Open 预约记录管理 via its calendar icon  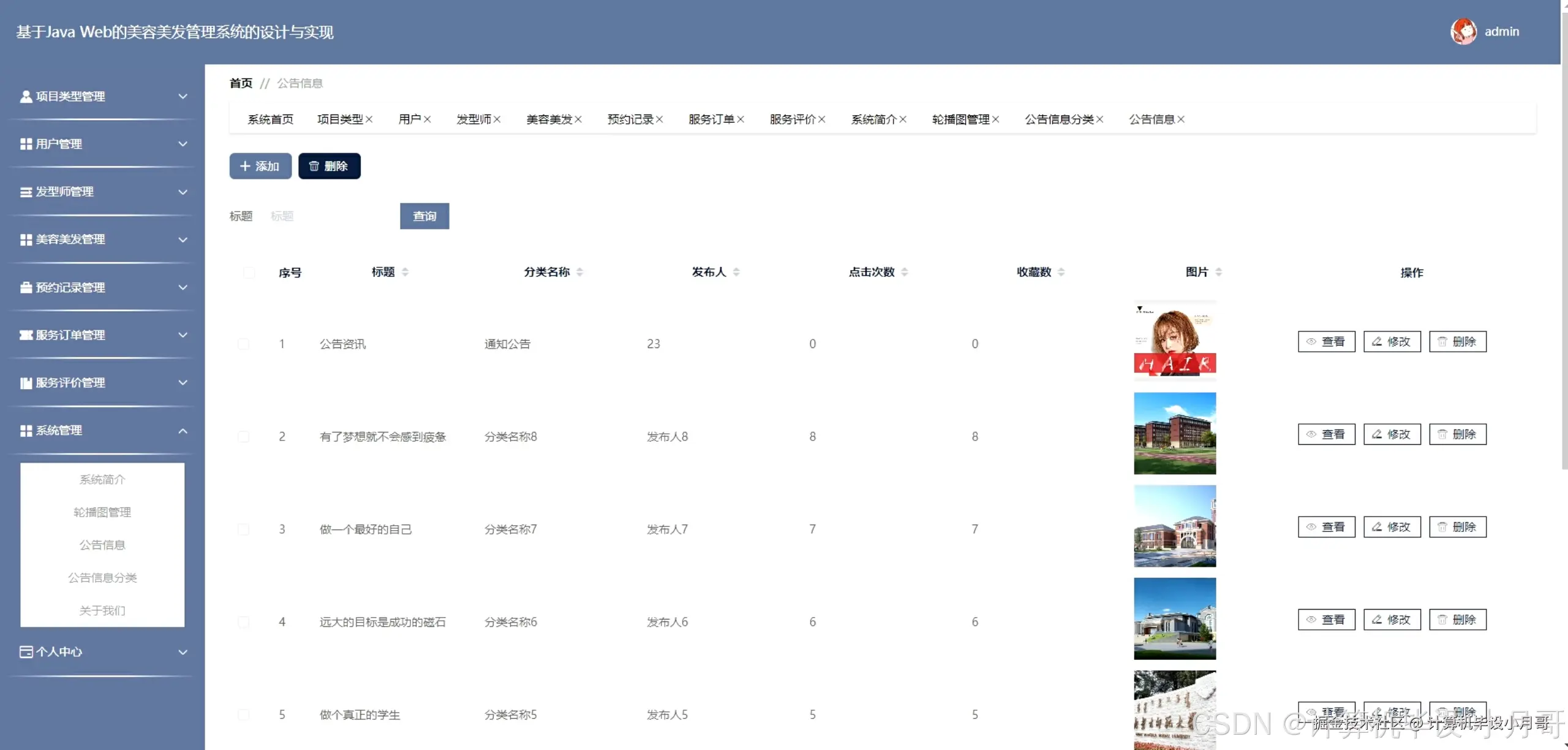point(26,287)
